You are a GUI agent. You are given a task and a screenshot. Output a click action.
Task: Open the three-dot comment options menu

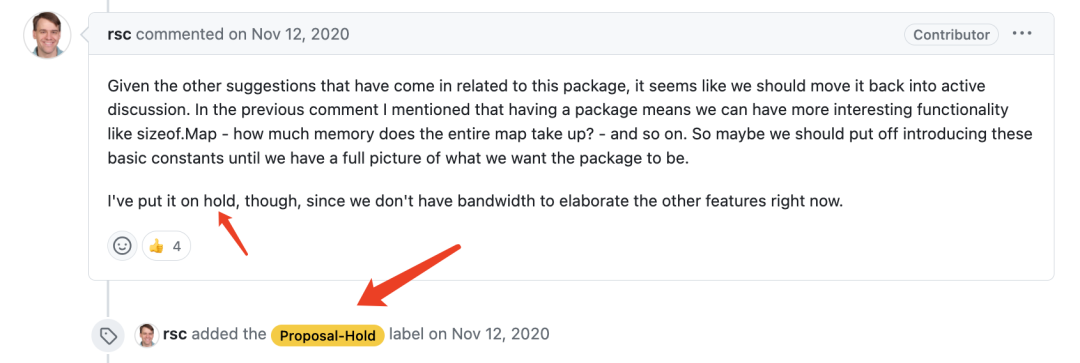pyautogui.click(x=1021, y=34)
